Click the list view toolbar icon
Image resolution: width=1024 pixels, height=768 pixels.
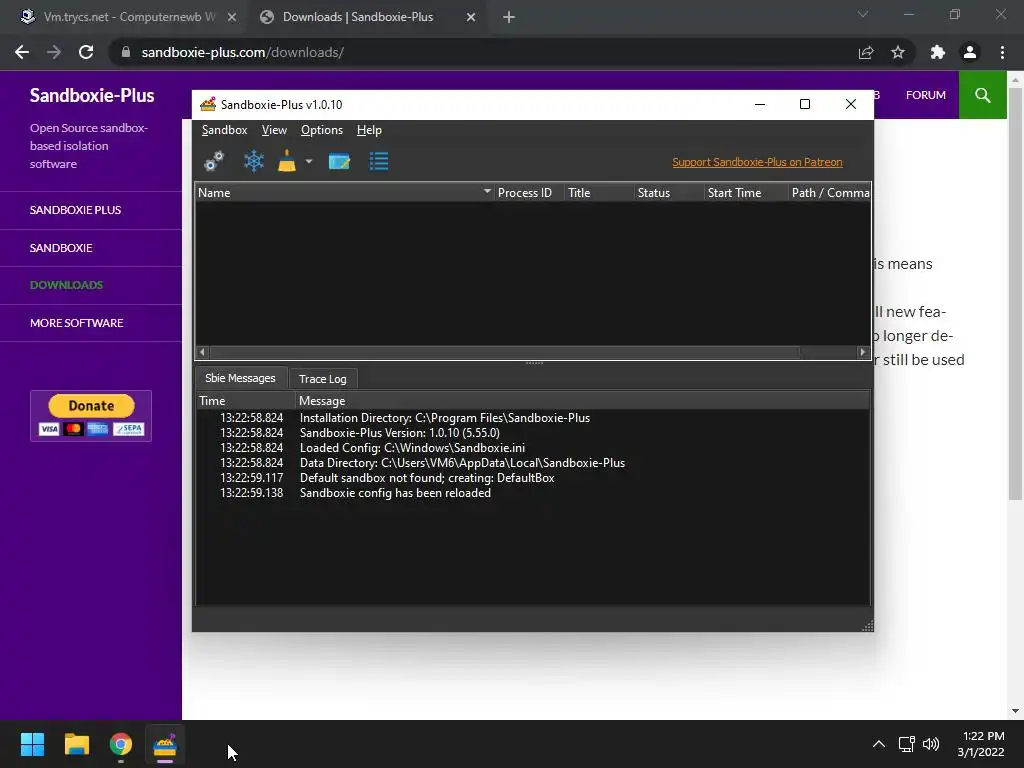click(x=379, y=161)
